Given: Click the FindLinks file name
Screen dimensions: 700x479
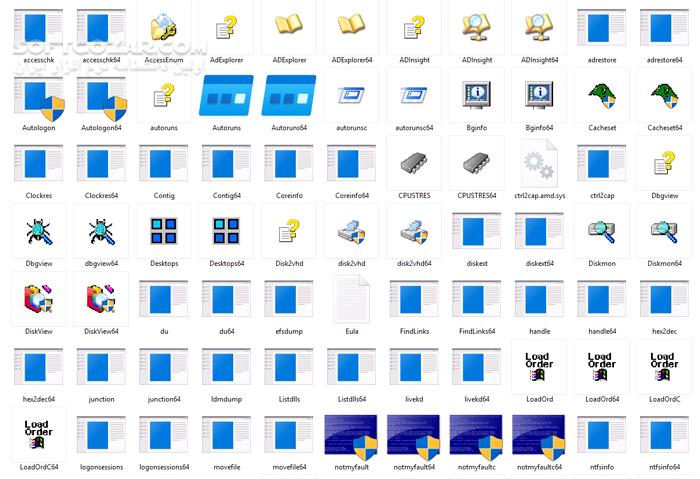Looking at the screenshot, I should [414, 331].
